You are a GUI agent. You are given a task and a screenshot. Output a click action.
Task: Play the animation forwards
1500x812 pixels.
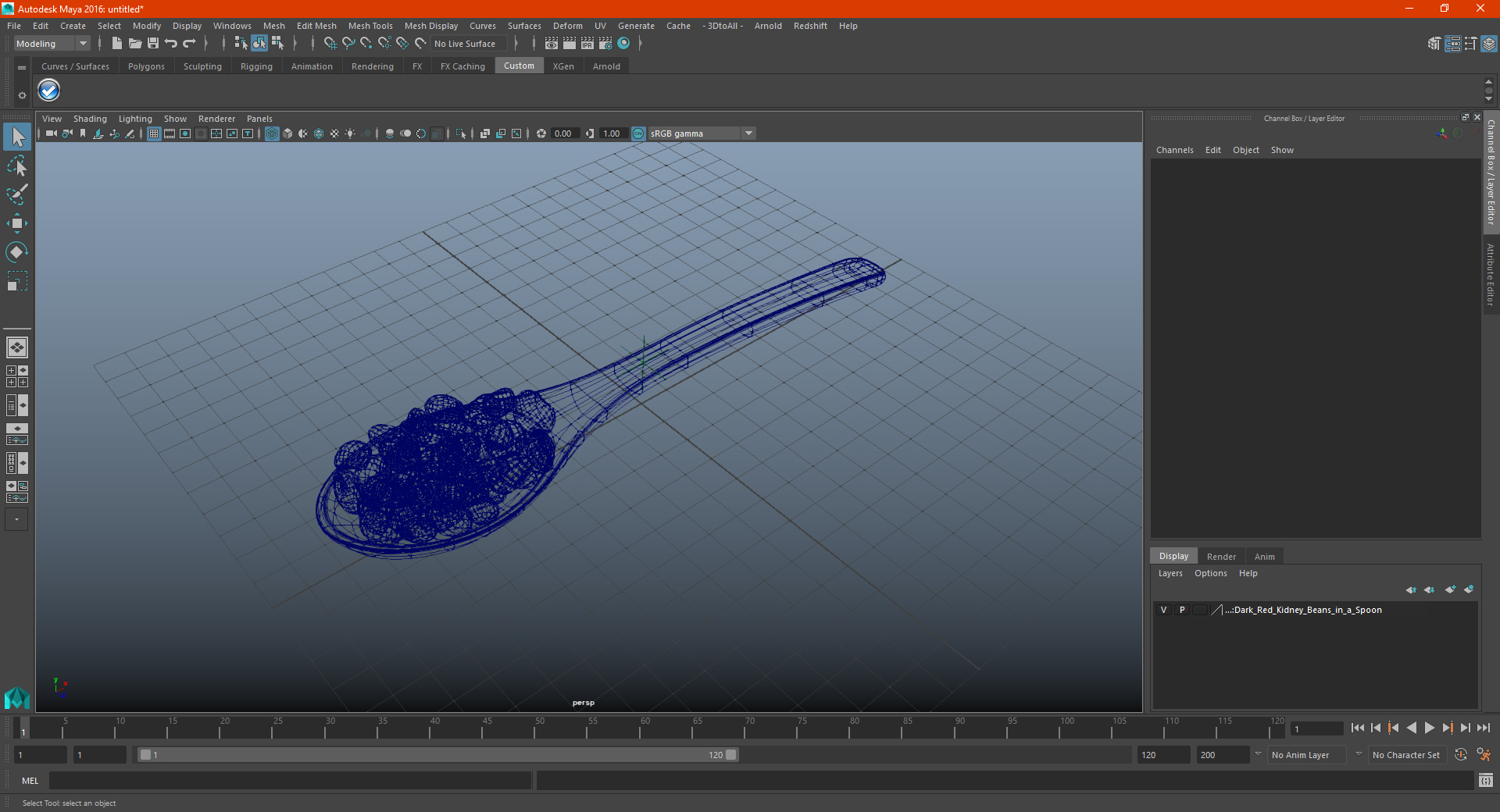coord(1429,728)
